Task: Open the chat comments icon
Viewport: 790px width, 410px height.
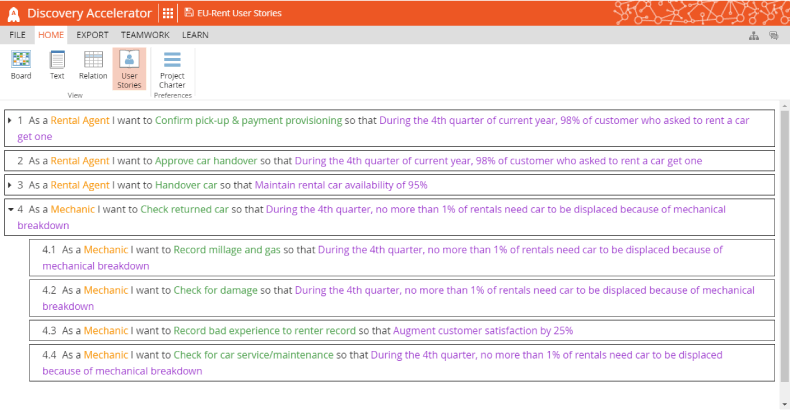Action: click(774, 35)
